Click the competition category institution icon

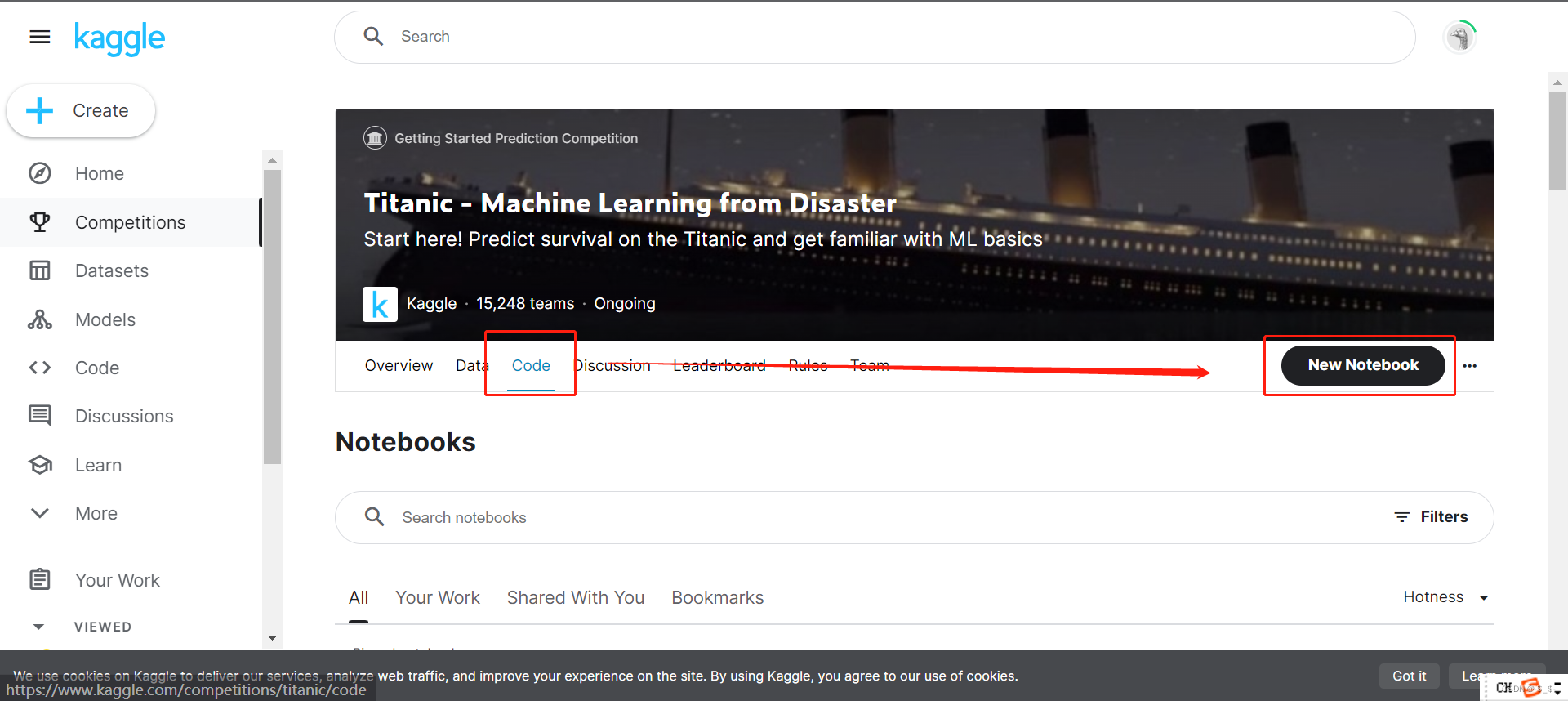(x=375, y=138)
